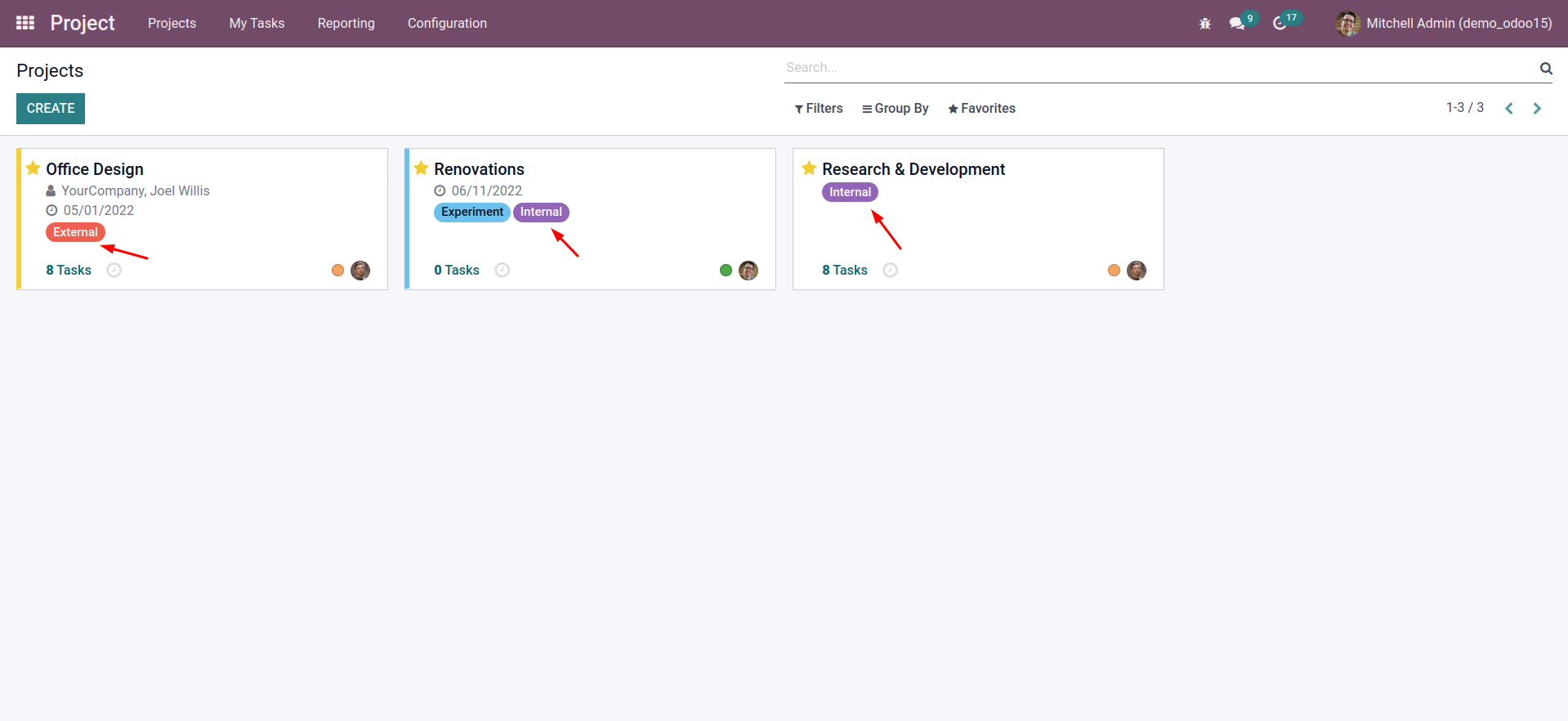The image size is (1568, 721).
Task: Open the Favorites dropdown
Action: click(982, 109)
